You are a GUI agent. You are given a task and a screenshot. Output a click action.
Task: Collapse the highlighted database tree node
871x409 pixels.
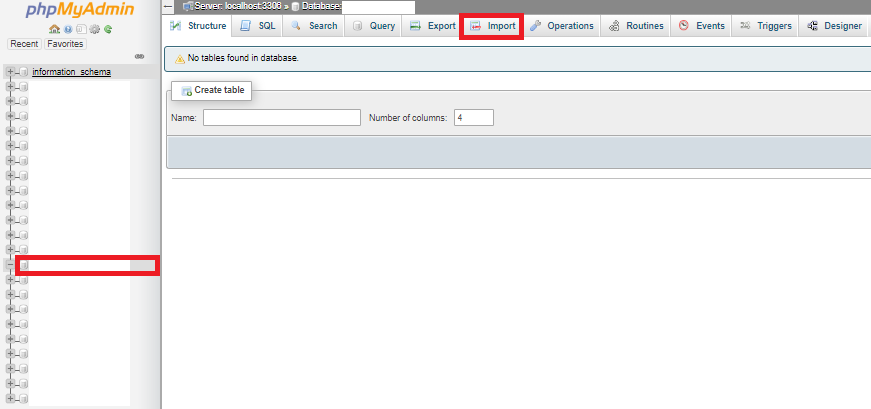tap(11, 265)
